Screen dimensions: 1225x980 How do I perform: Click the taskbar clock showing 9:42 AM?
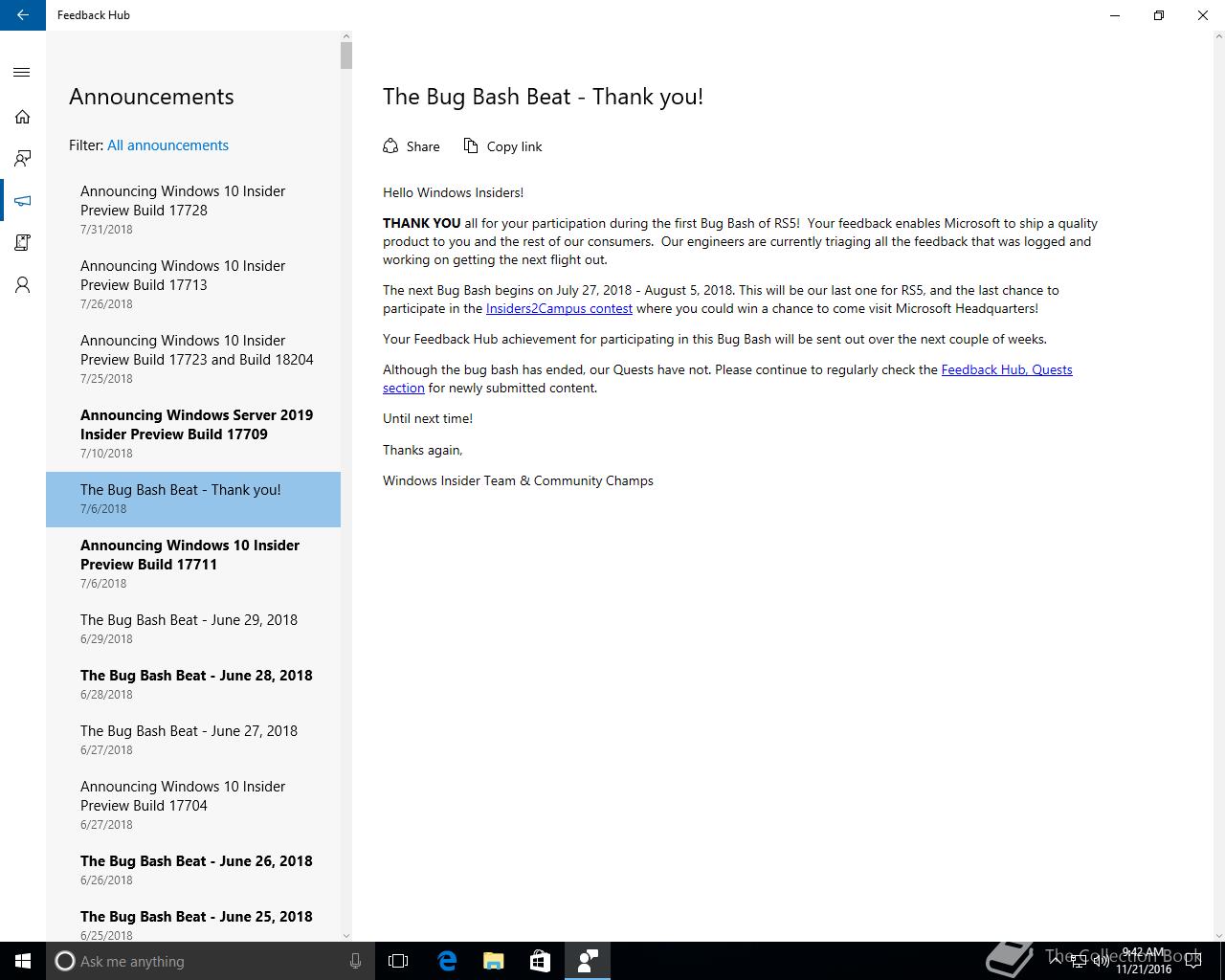[x=1144, y=961]
